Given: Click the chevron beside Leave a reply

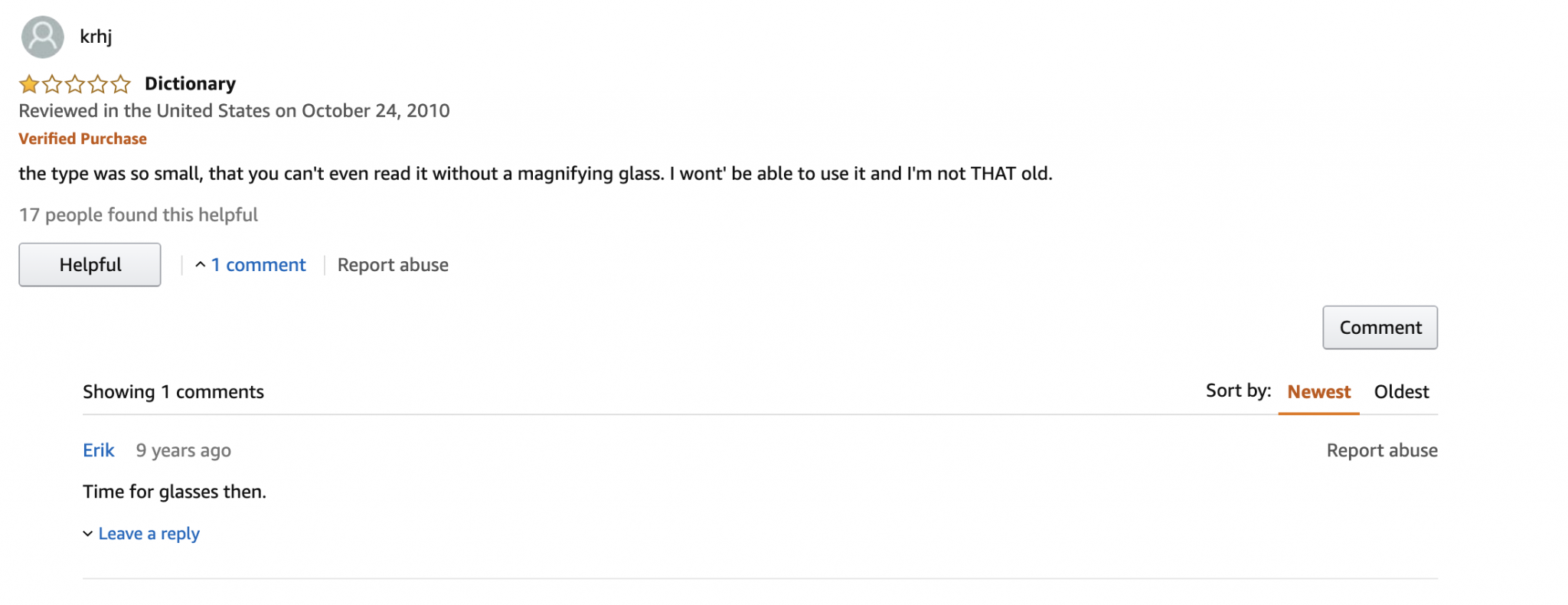Looking at the screenshot, I should pyautogui.click(x=88, y=534).
